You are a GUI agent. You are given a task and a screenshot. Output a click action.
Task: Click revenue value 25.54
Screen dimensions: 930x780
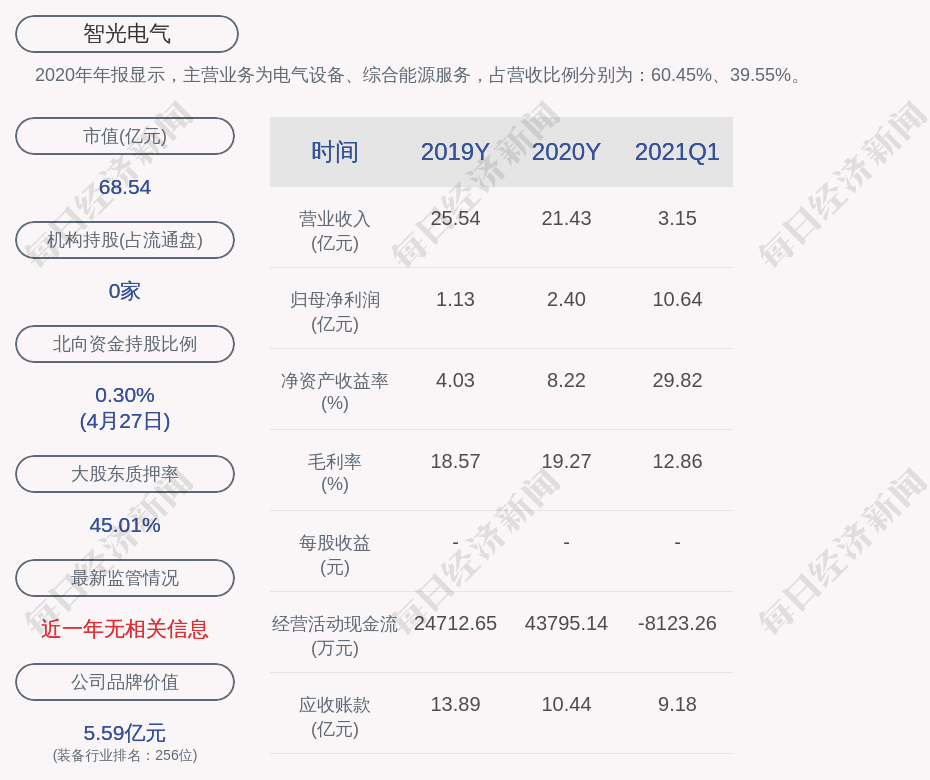click(455, 218)
